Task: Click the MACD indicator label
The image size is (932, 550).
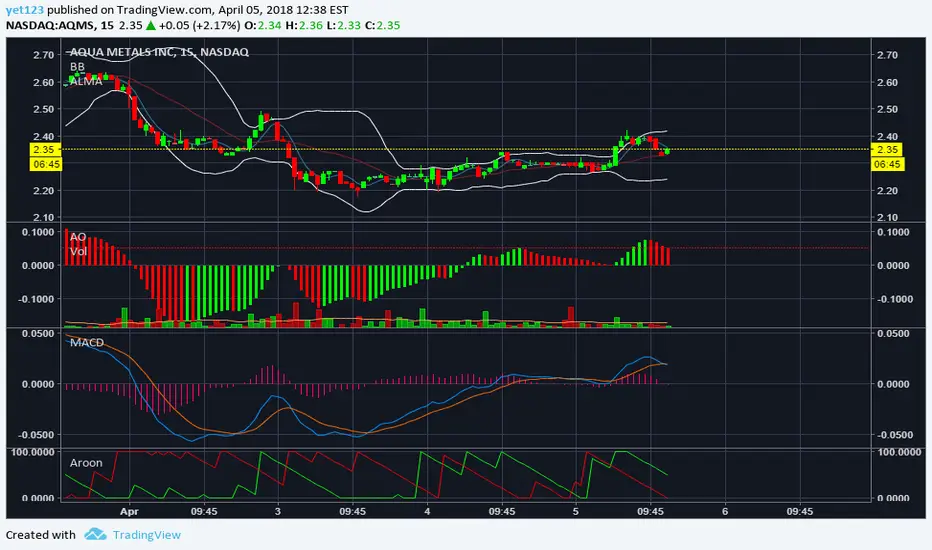Action: [x=87, y=342]
